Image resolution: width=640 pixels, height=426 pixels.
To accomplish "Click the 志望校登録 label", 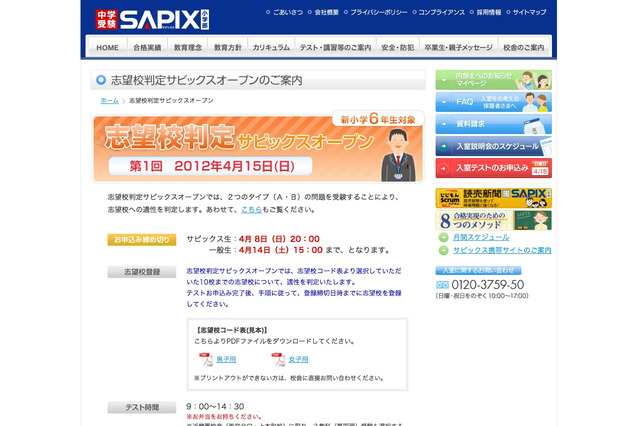I will (142, 272).
